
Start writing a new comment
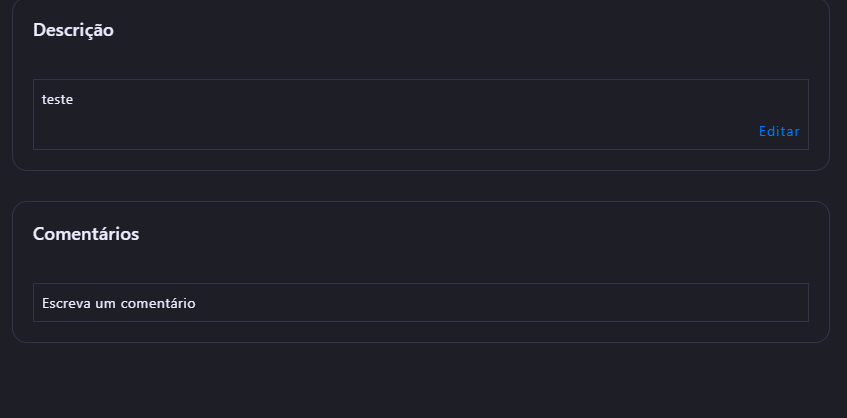[420, 303]
